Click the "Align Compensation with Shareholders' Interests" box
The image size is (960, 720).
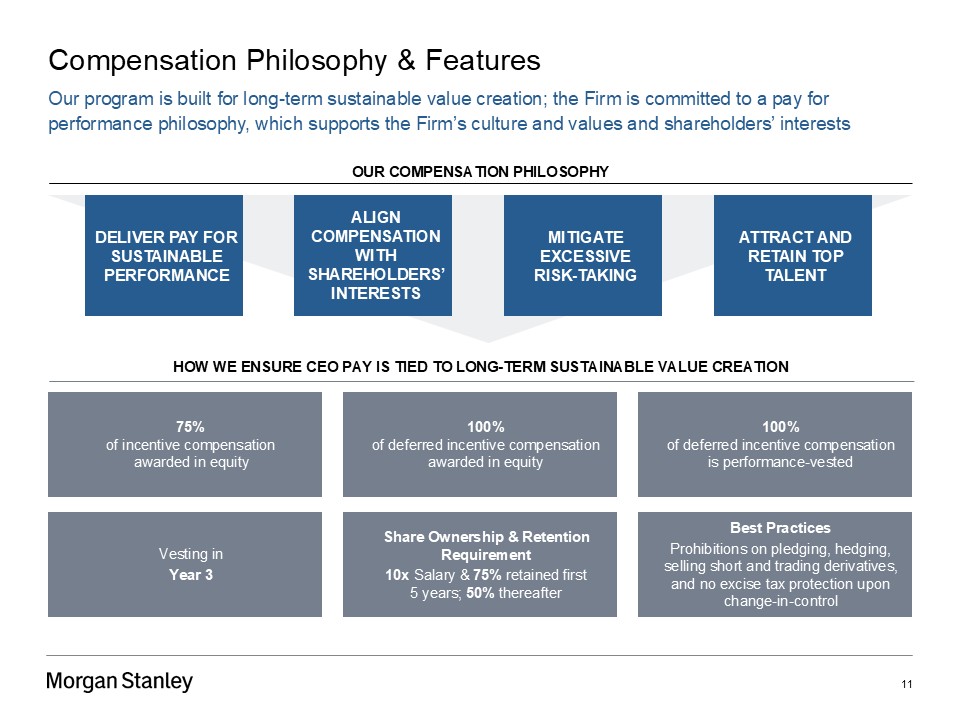[x=373, y=255]
